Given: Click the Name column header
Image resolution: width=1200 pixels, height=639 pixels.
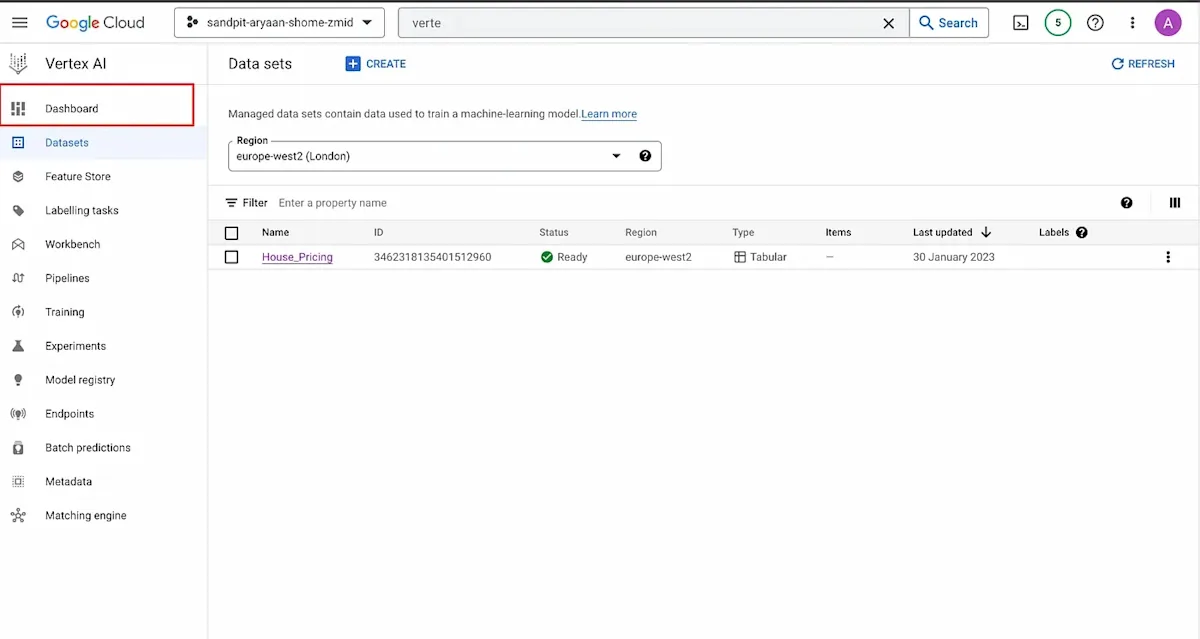Looking at the screenshot, I should (275, 232).
